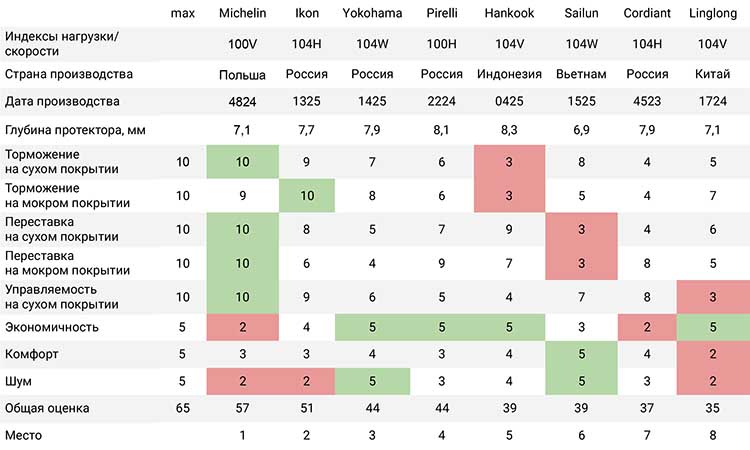Image resolution: width=750 pixels, height=450 pixels.
Task: Click Michelin total score 57
Action: click(243, 408)
